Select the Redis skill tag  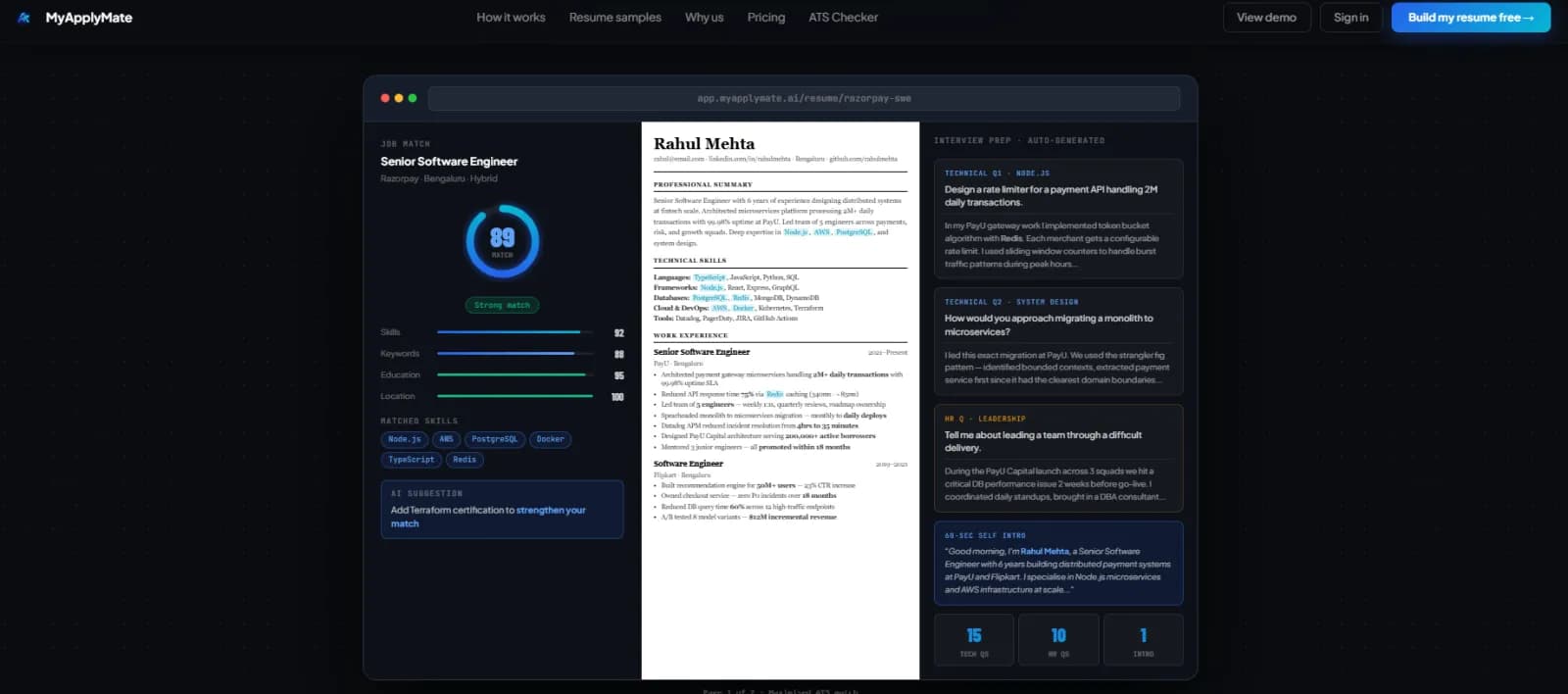click(x=465, y=460)
